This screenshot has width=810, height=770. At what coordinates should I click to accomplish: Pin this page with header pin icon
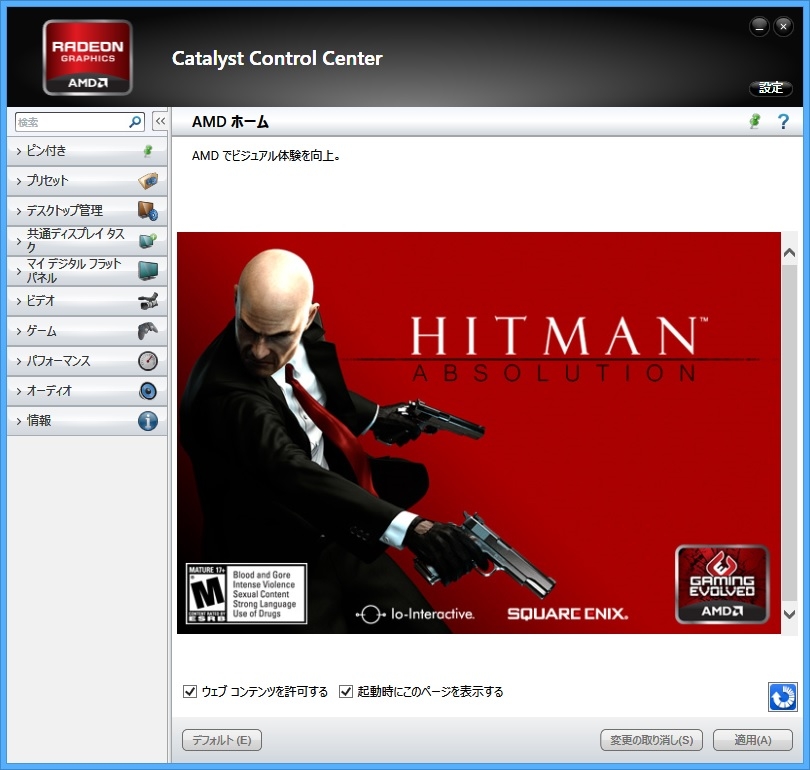pyautogui.click(x=755, y=122)
